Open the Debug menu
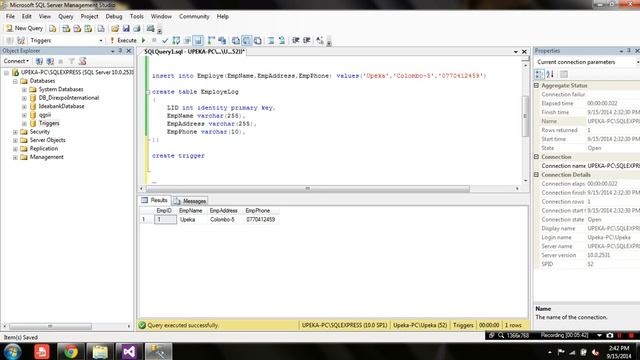Screen dimensions: 640x360 coord(114,16)
